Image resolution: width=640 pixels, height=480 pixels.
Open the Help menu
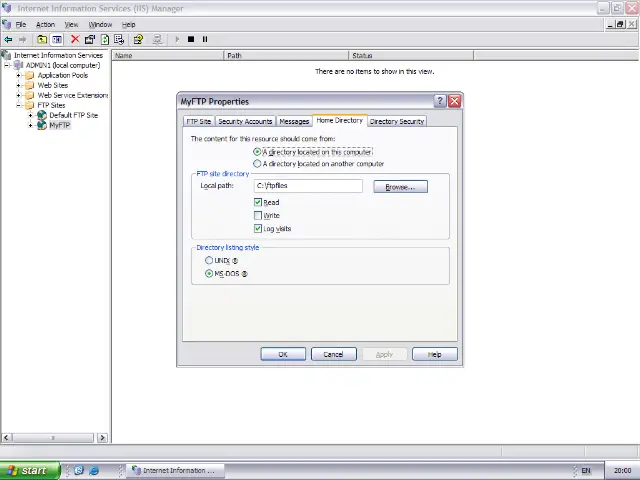(129, 24)
